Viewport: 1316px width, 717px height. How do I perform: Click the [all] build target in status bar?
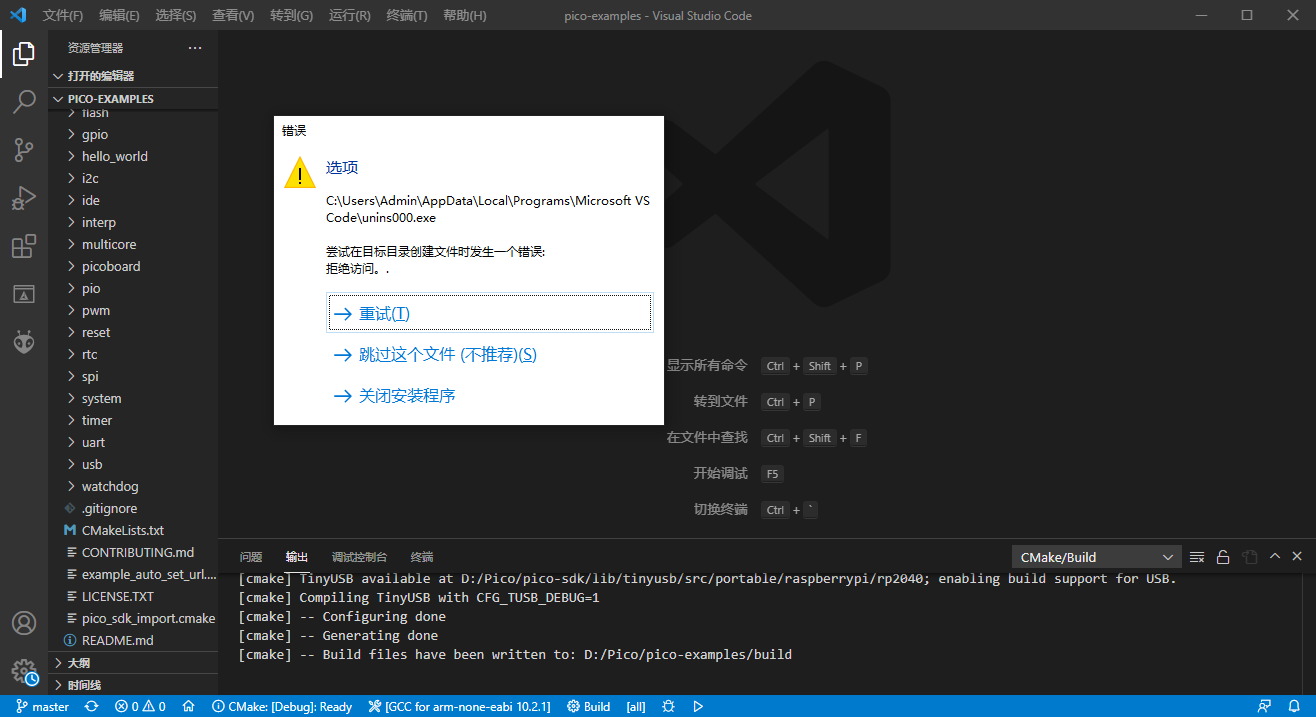coord(636,707)
